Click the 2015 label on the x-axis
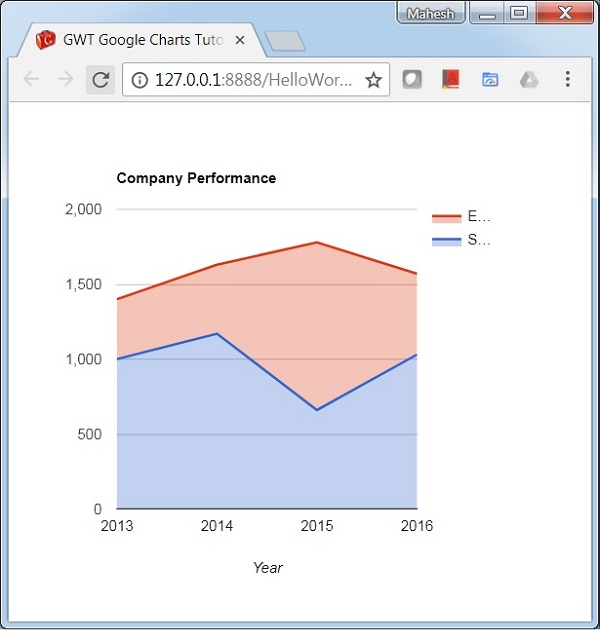Image resolution: width=600 pixels, height=641 pixels. pos(317,527)
